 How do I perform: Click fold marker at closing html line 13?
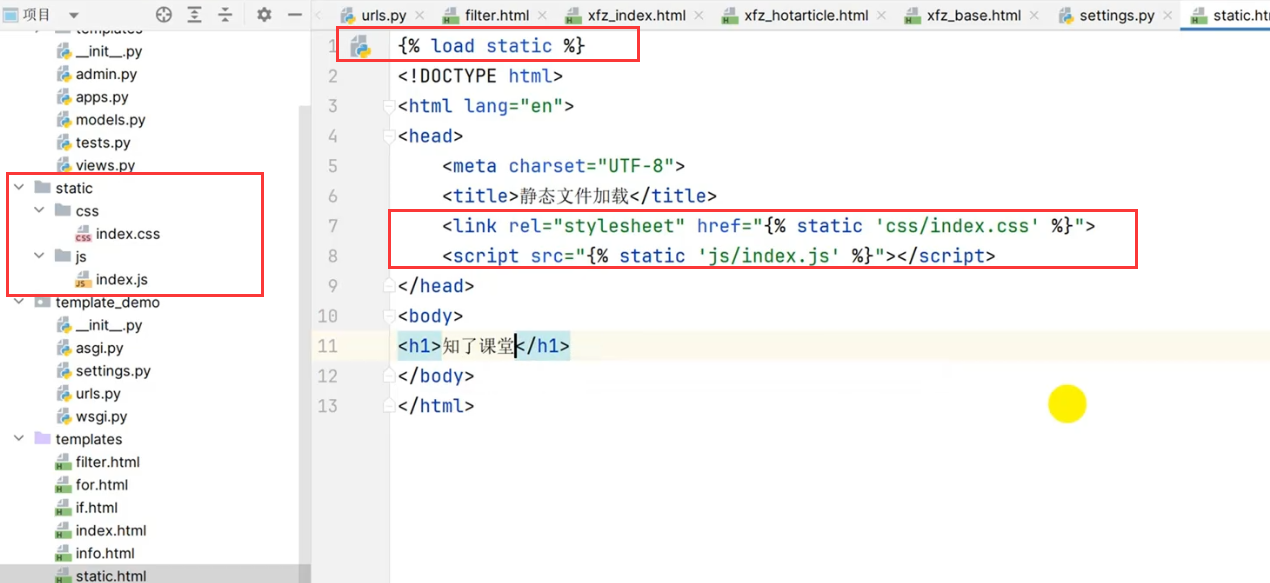[x=389, y=406]
